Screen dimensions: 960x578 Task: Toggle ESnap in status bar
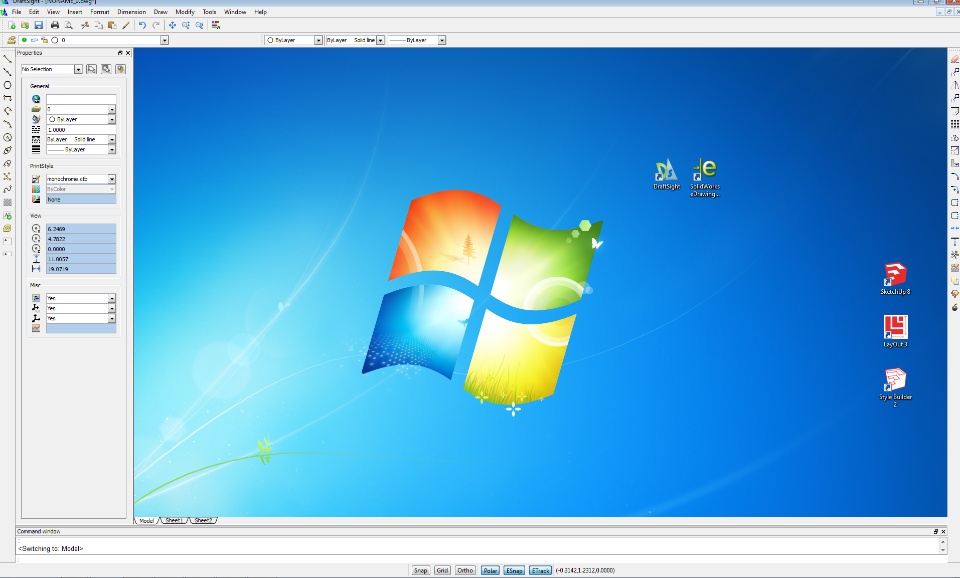click(514, 570)
